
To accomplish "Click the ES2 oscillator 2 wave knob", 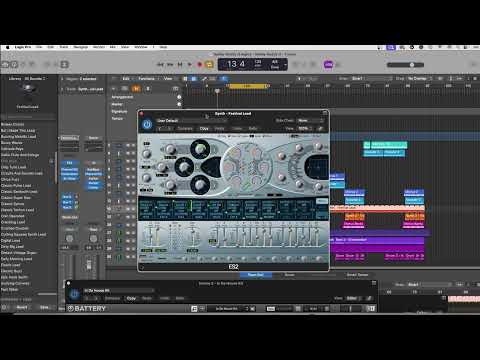I will (x=184, y=167).
